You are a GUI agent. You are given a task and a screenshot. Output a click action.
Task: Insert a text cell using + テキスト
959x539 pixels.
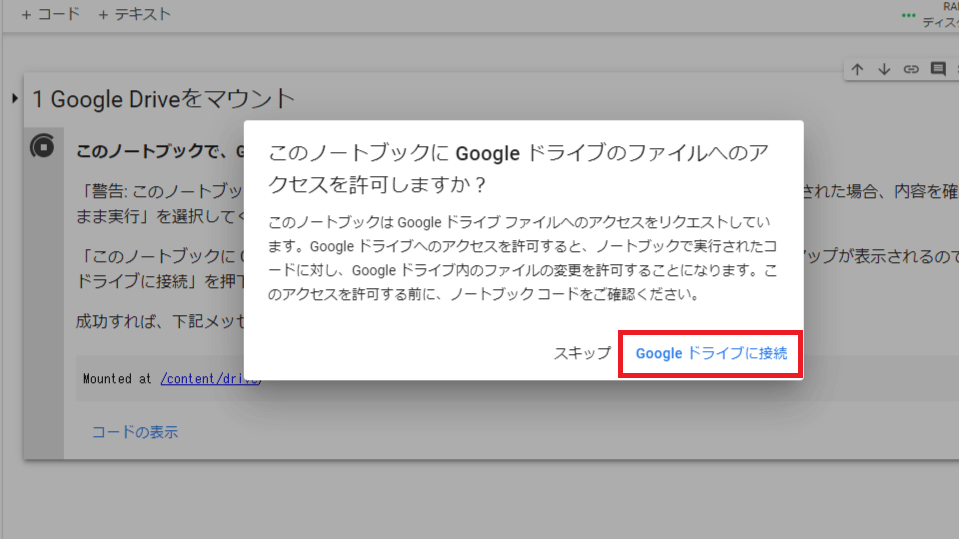[134, 14]
